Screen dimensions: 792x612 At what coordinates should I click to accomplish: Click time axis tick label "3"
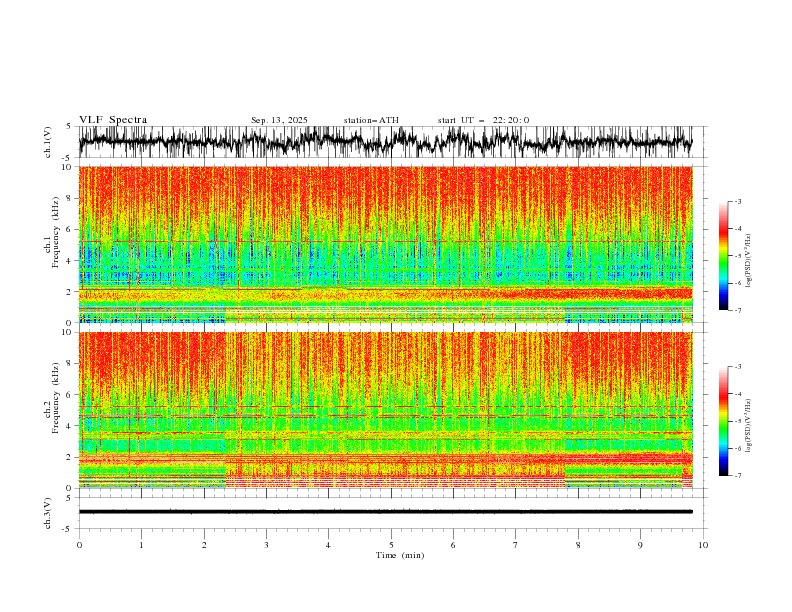(x=266, y=545)
